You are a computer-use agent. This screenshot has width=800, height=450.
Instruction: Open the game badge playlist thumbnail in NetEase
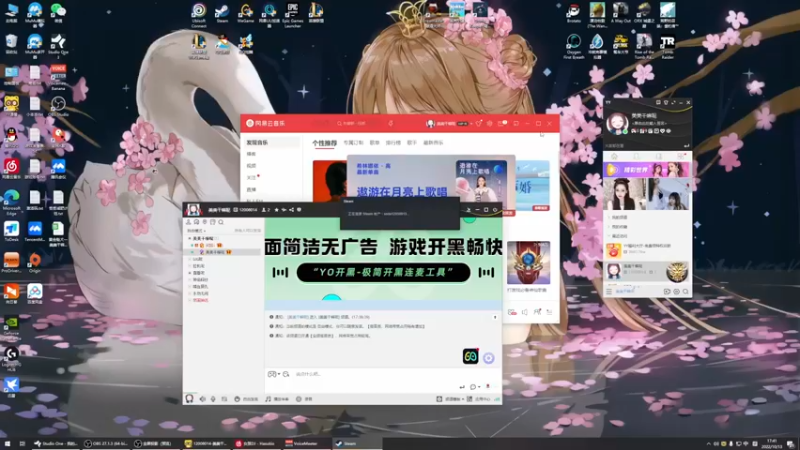(529, 262)
